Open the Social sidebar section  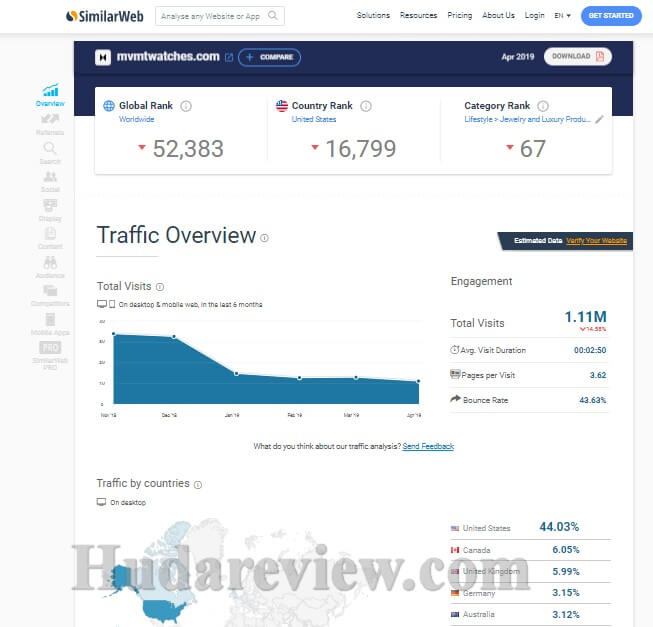tap(50, 182)
